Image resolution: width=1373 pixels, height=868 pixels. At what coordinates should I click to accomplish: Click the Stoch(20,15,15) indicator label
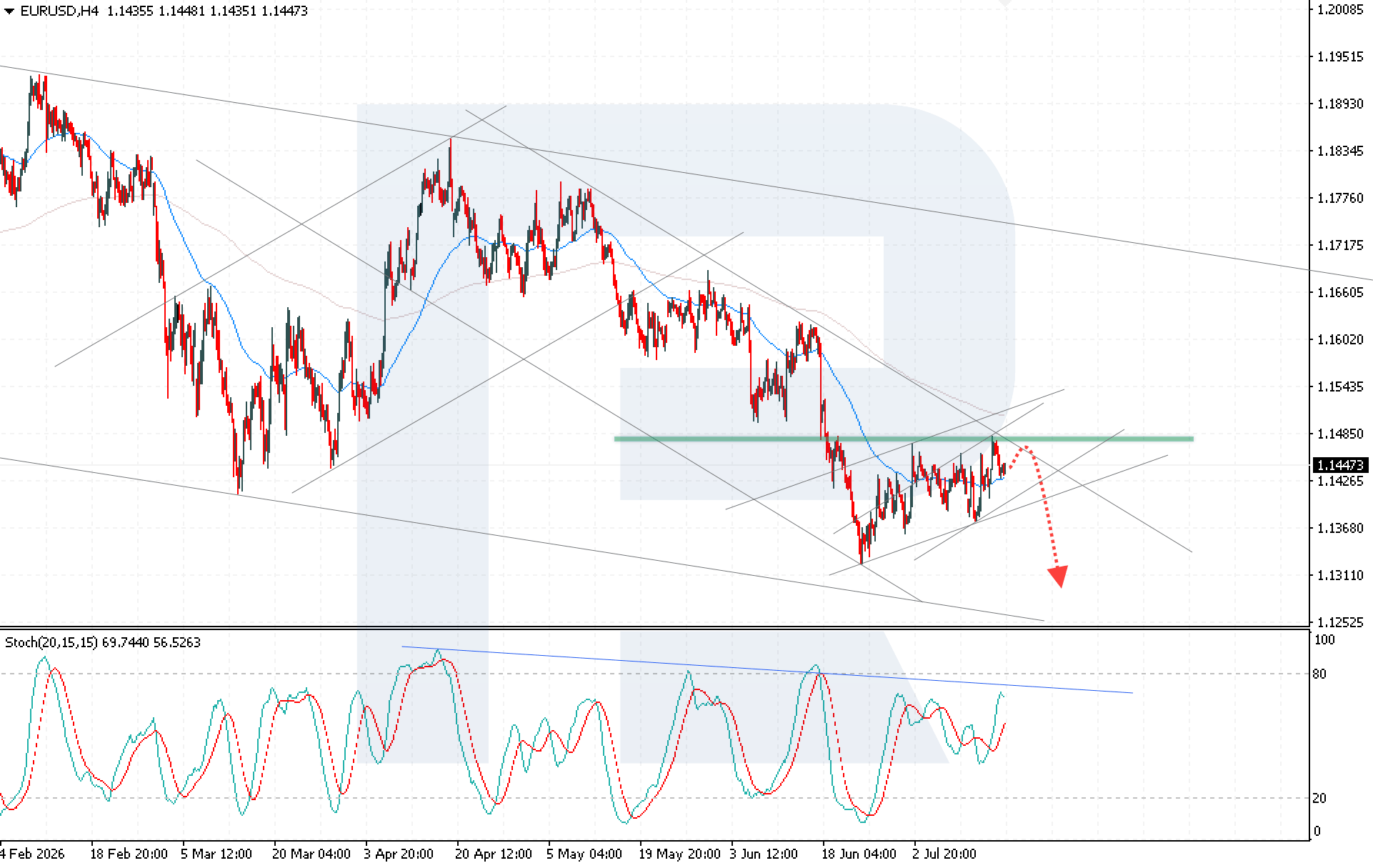pyautogui.click(x=51, y=642)
